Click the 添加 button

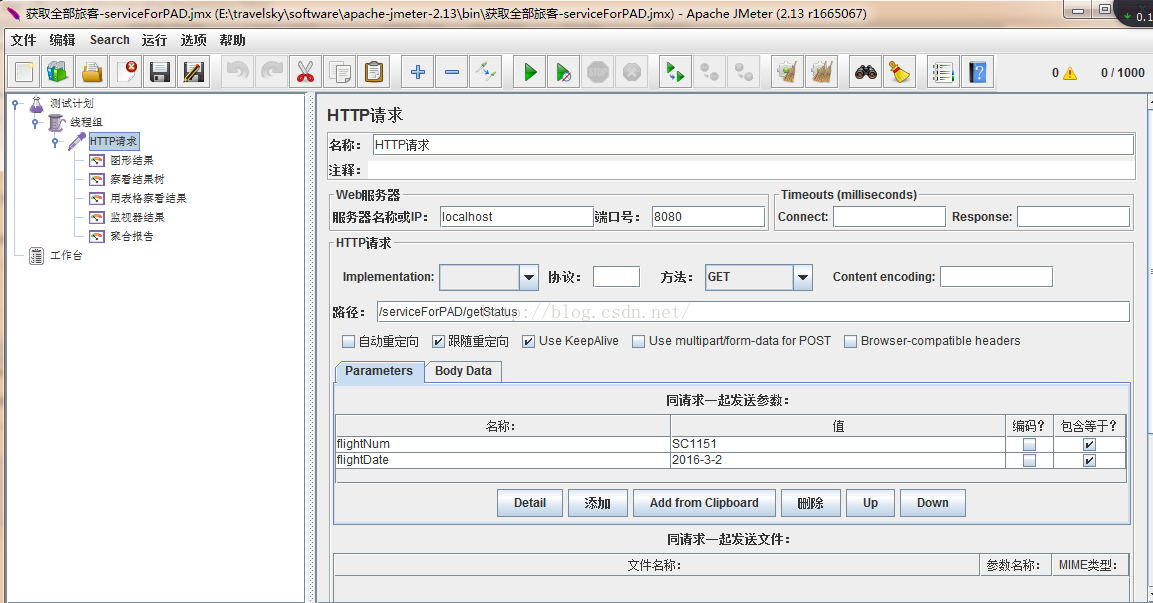tap(598, 503)
